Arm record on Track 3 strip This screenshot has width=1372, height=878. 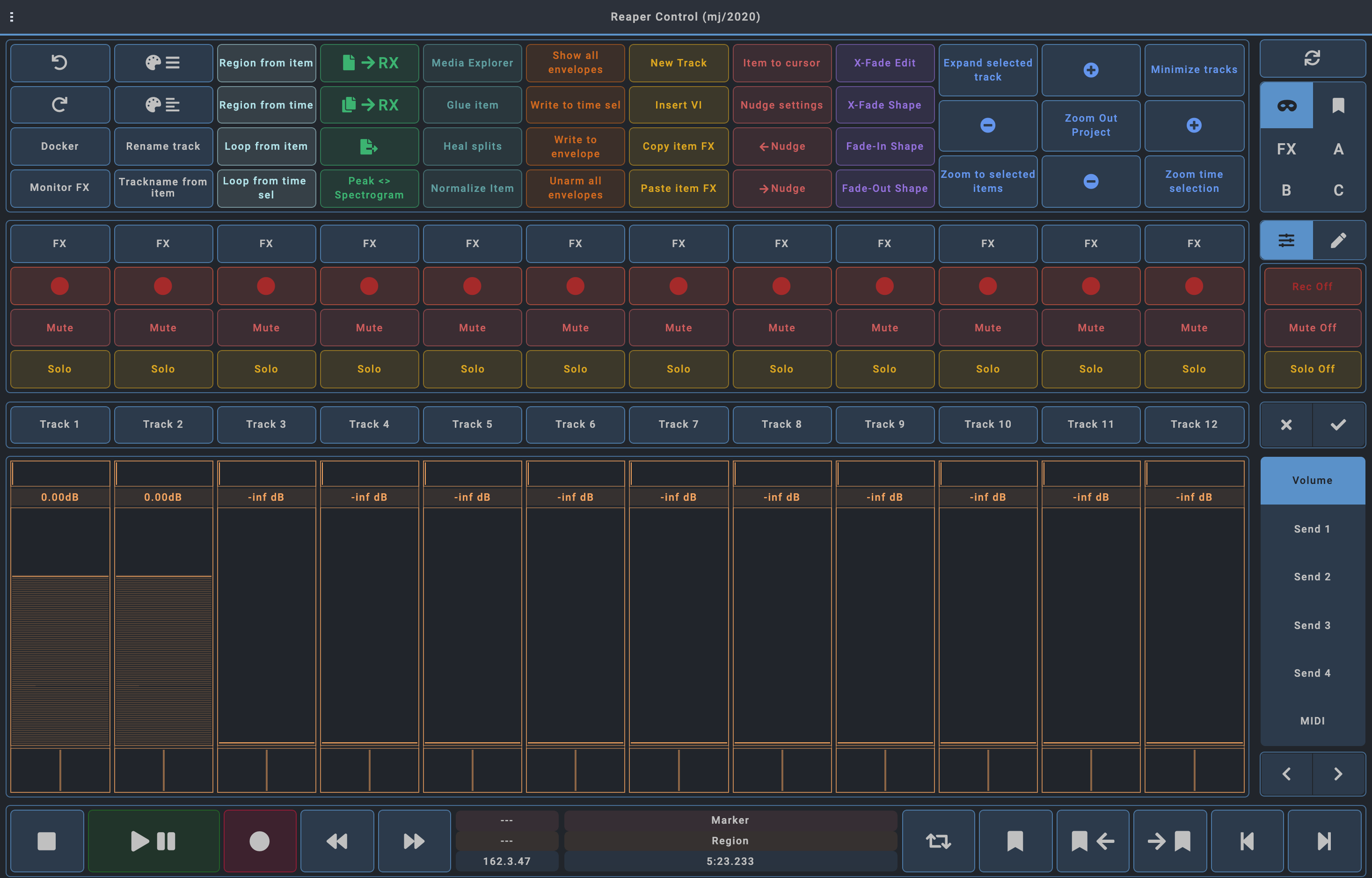click(266, 285)
